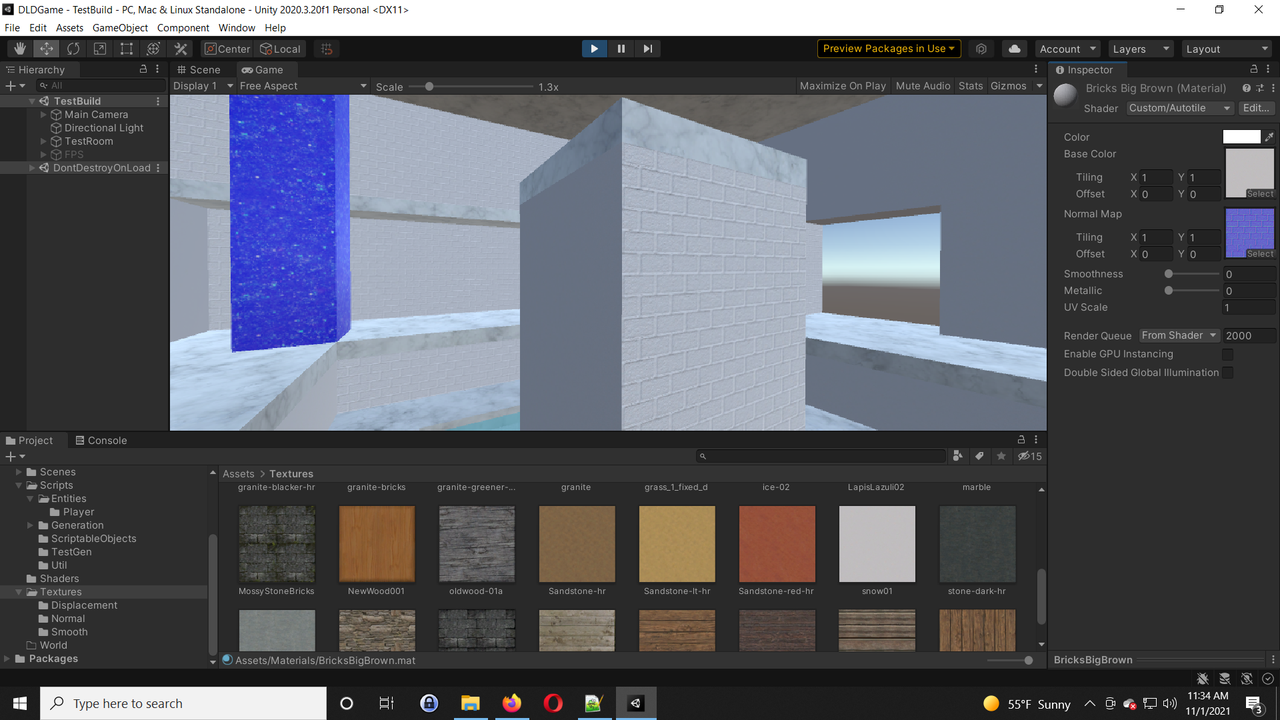The height and width of the screenshot is (720, 1280).
Task: Step to the next frame
Action: pos(647,48)
